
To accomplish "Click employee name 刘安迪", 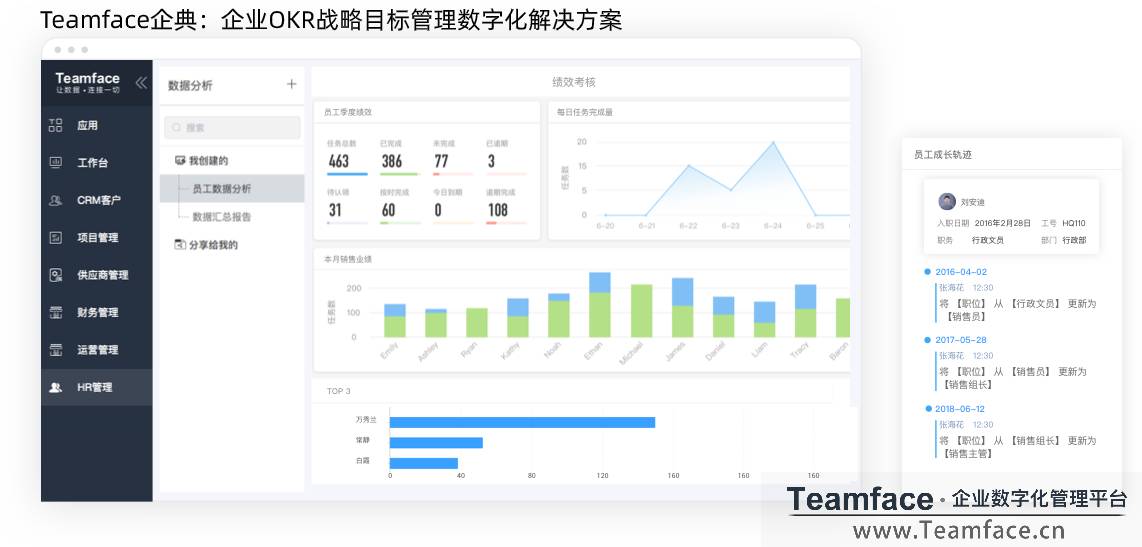I will click(972, 202).
